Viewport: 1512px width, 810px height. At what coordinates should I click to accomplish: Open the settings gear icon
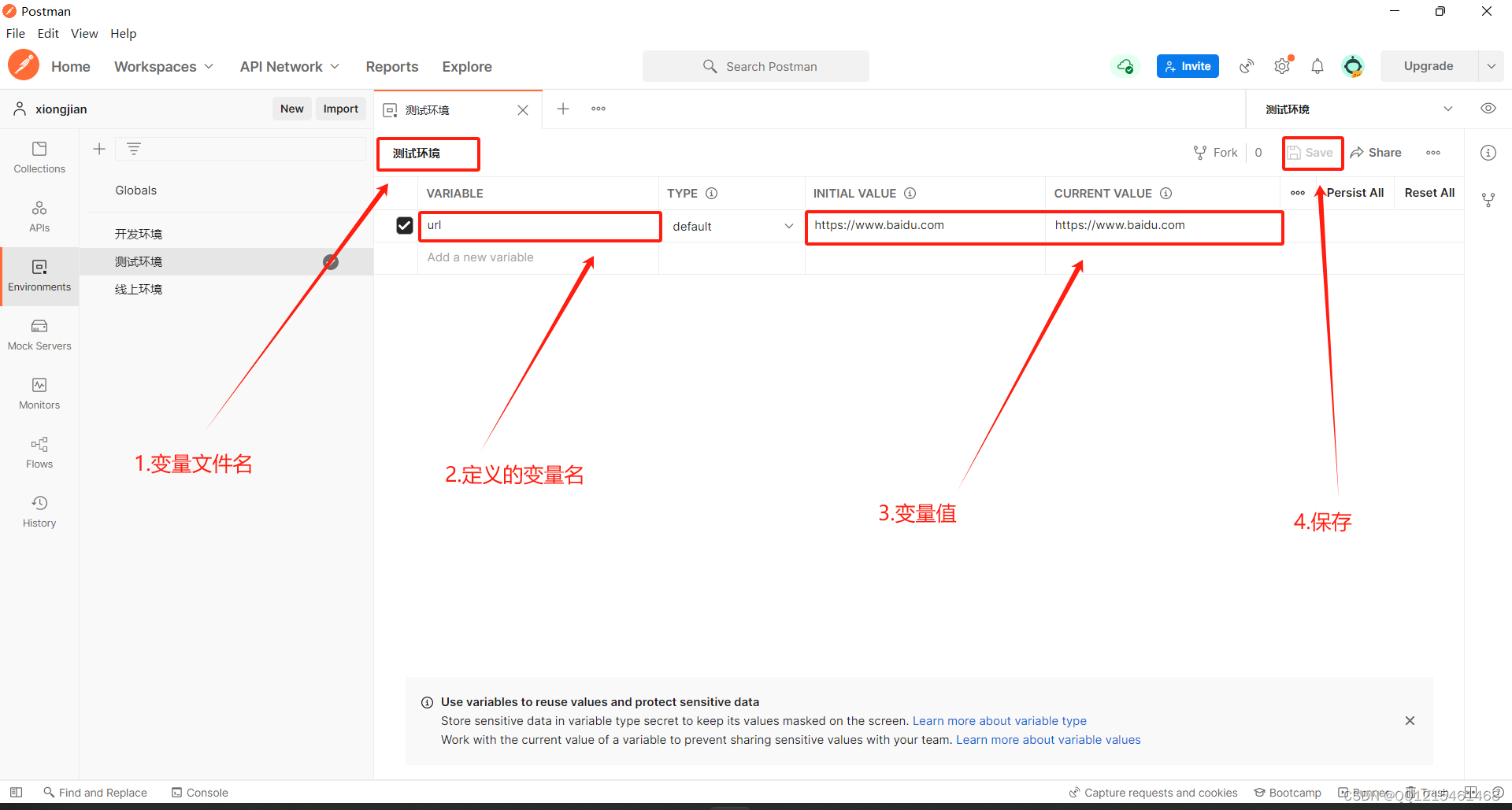pyautogui.click(x=1283, y=66)
